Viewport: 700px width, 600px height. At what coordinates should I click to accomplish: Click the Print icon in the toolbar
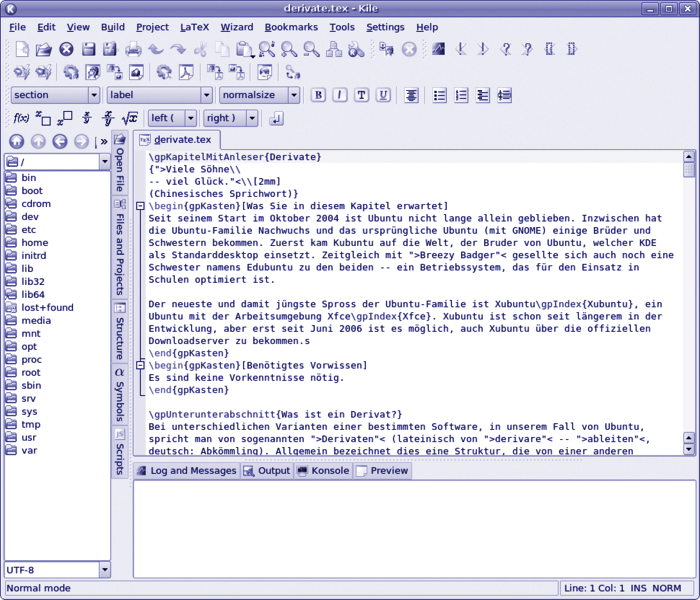[x=134, y=49]
